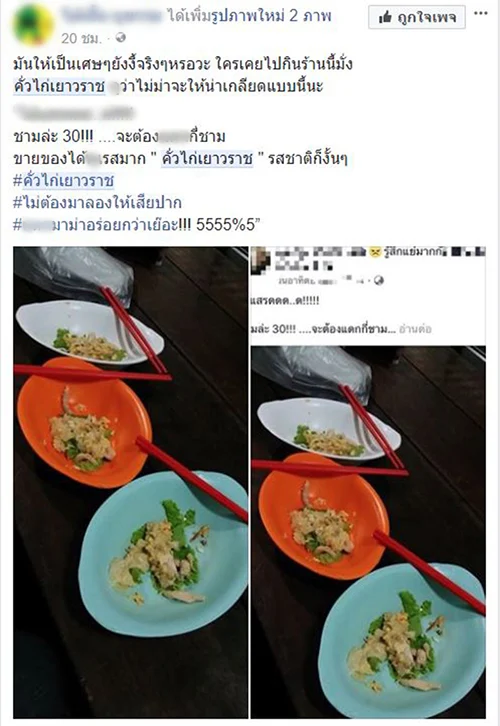Screen dimensions: 500x726
Task: Open the hashtag #คั่วไก่เยาวราช
Action: pos(63,181)
